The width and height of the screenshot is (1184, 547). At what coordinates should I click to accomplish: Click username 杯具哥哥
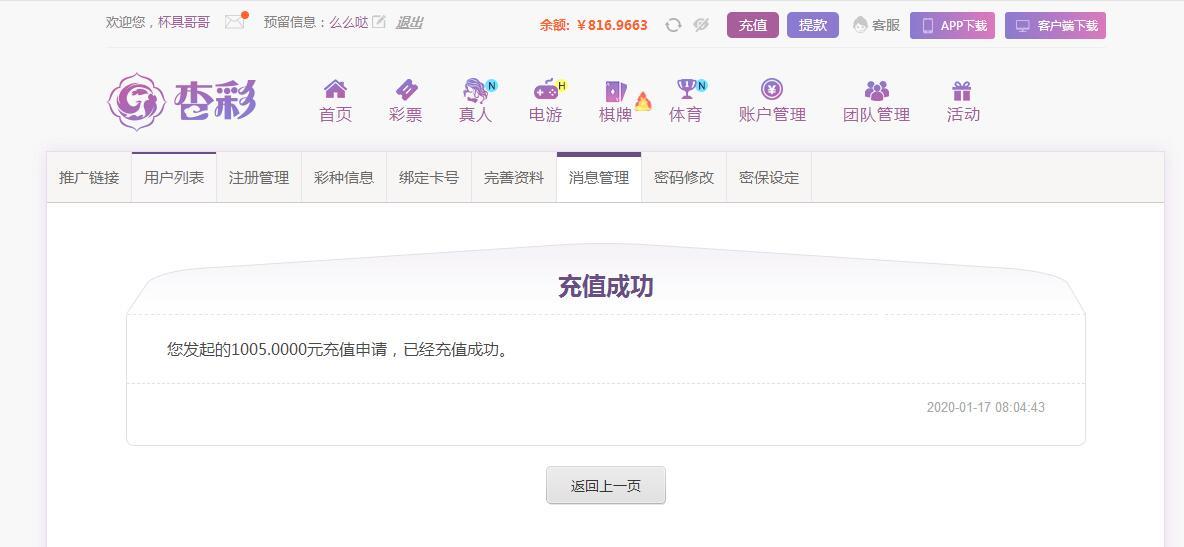click(184, 23)
